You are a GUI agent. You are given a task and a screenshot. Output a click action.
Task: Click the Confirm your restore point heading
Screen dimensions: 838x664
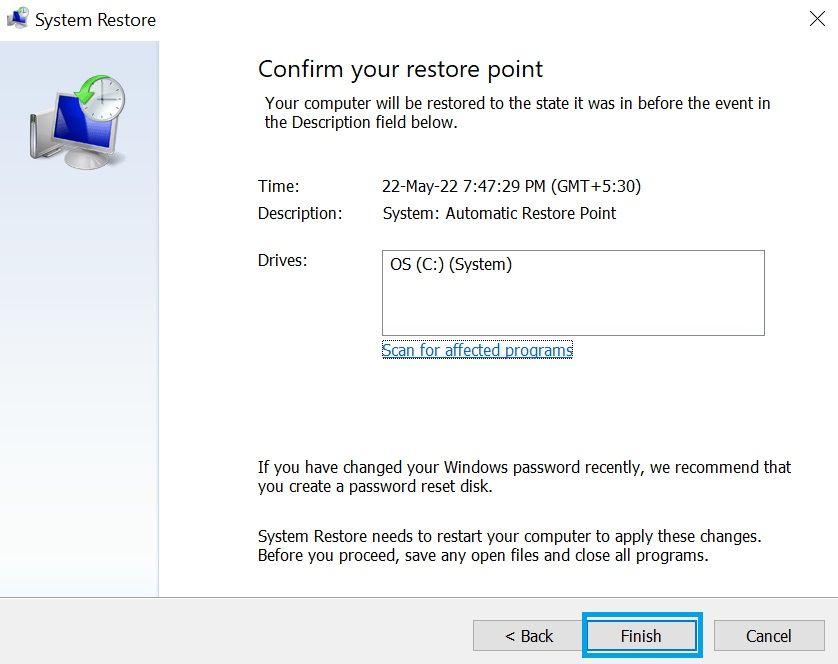pyautogui.click(x=400, y=69)
